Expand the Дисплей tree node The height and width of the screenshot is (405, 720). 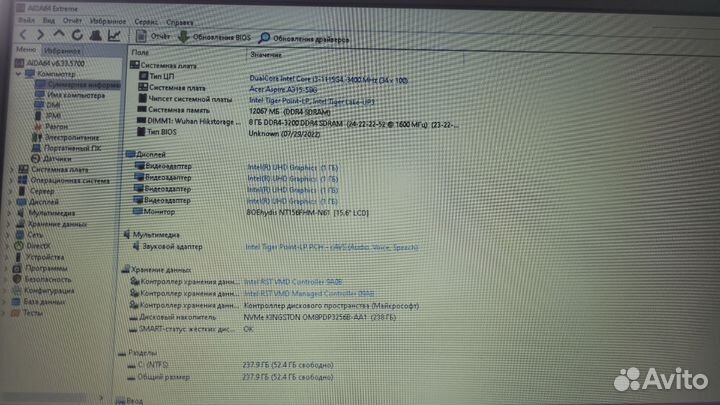click(10, 202)
